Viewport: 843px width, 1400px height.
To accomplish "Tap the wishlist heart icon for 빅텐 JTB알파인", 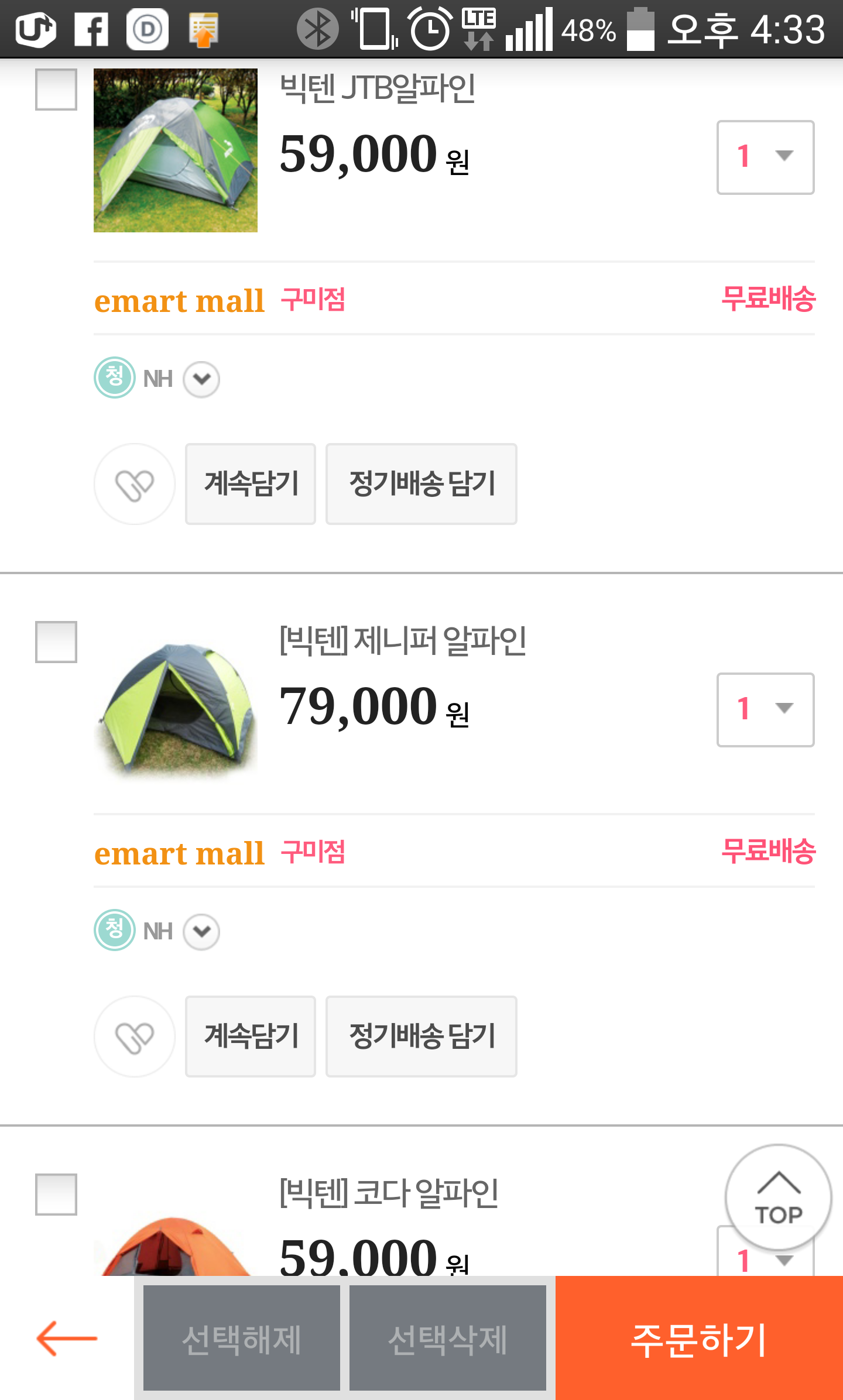I will pyautogui.click(x=135, y=484).
